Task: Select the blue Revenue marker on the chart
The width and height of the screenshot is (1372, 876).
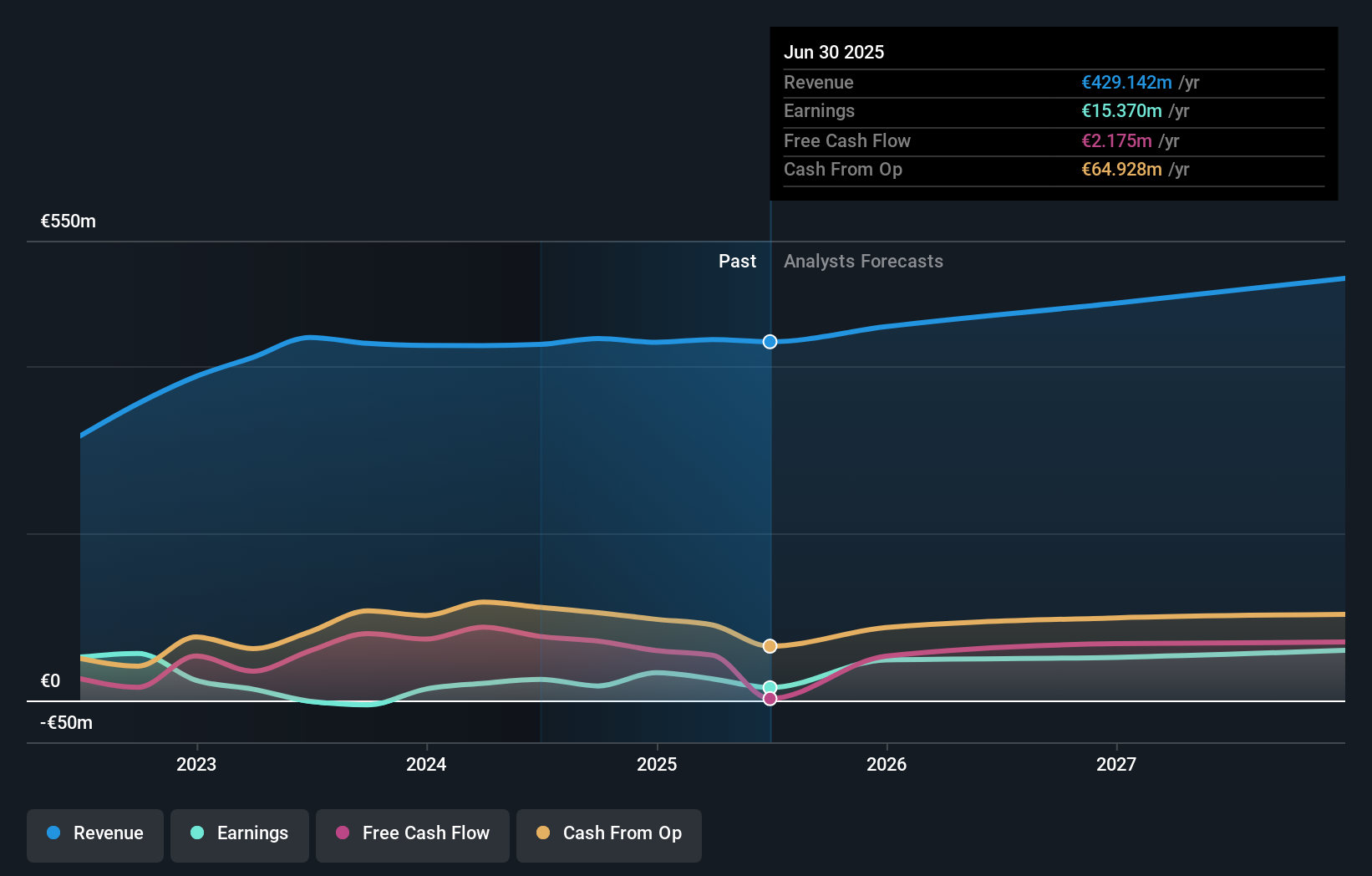Action: 770,341
